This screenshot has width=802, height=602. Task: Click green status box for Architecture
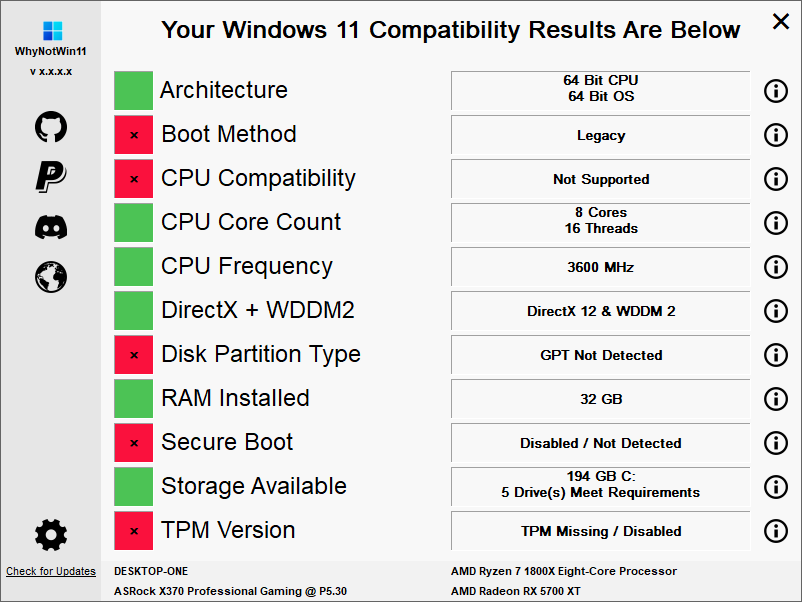pos(133,91)
